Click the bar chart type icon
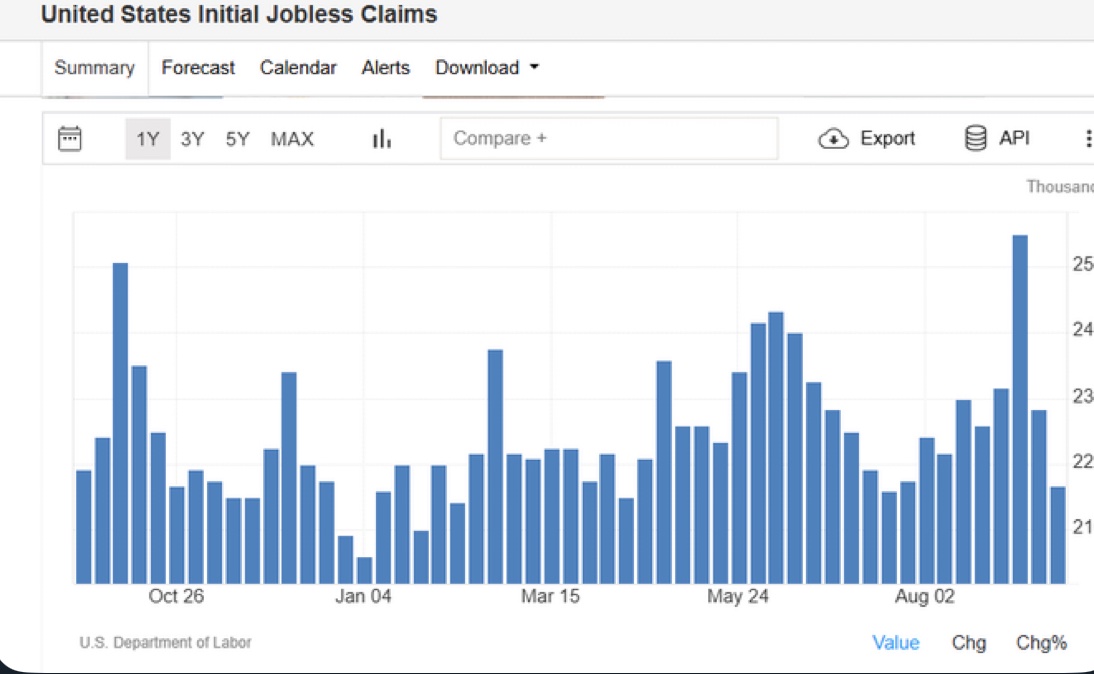The image size is (1094, 674). tap(381, 139)
